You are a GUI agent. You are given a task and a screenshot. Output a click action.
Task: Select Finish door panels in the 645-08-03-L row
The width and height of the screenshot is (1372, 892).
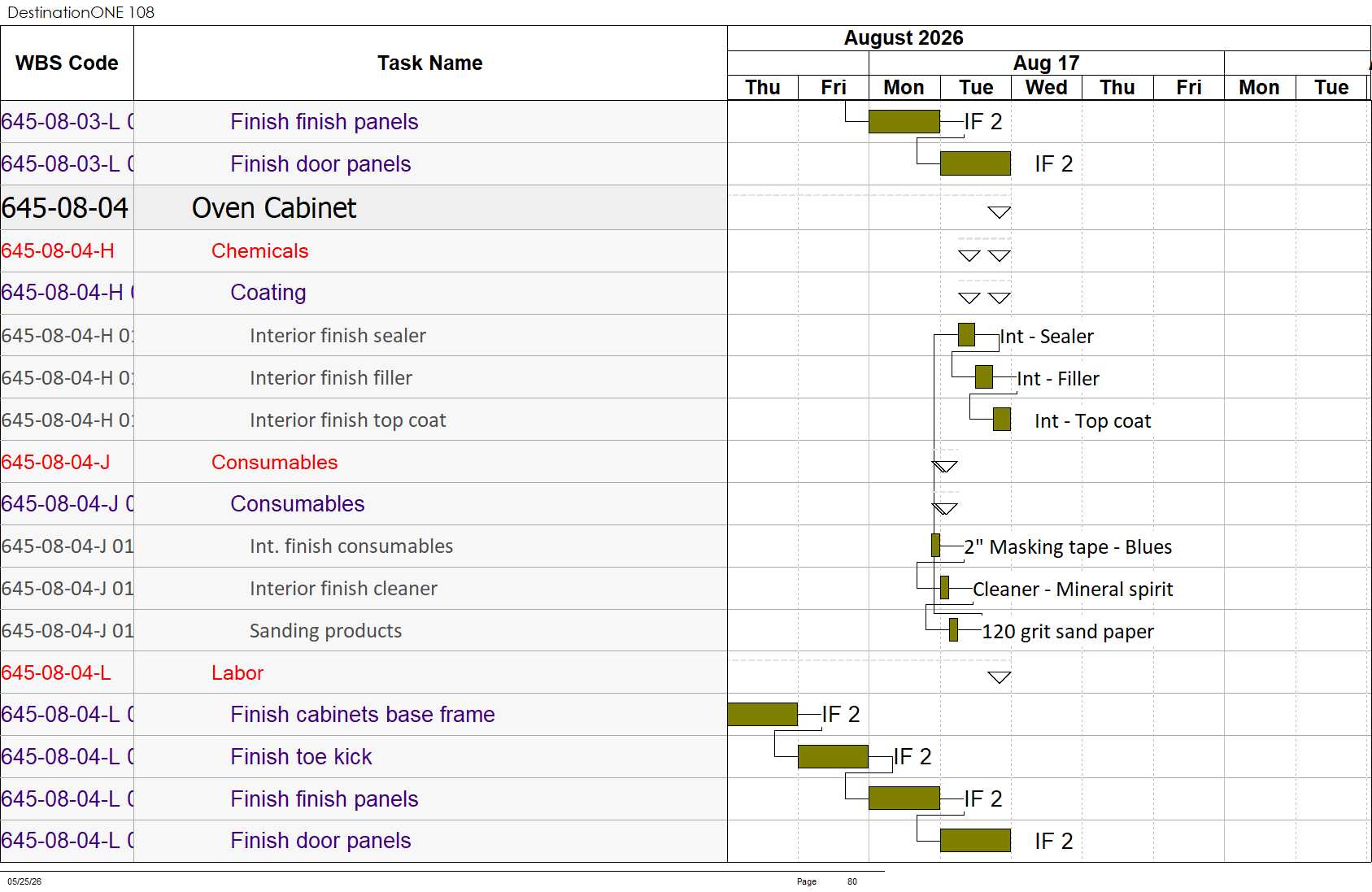point(320,164)
